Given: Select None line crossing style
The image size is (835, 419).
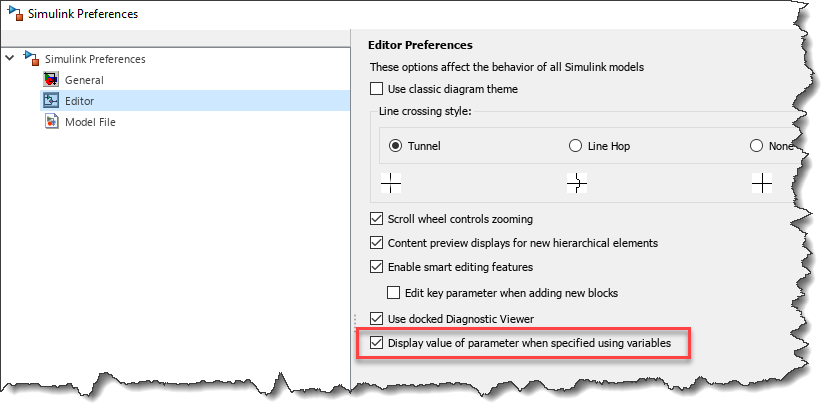Looking at the screenshot, I should tap(756, 146).
